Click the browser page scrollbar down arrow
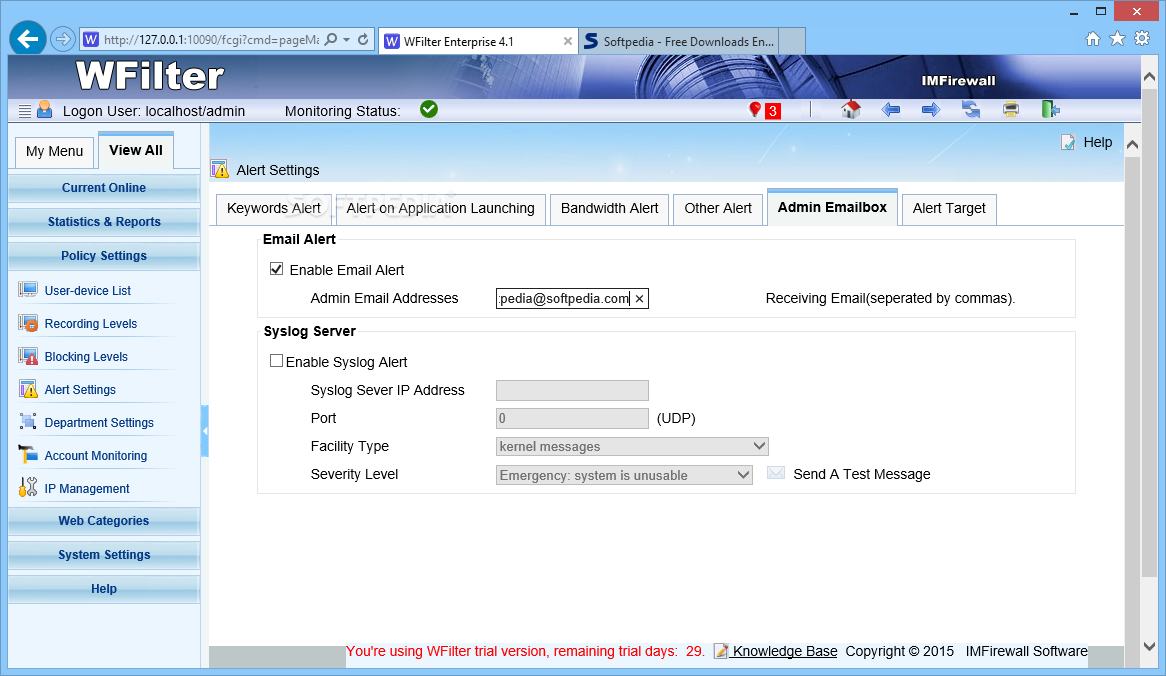Screen dimensions: 1166x676 coord(1149,646)
